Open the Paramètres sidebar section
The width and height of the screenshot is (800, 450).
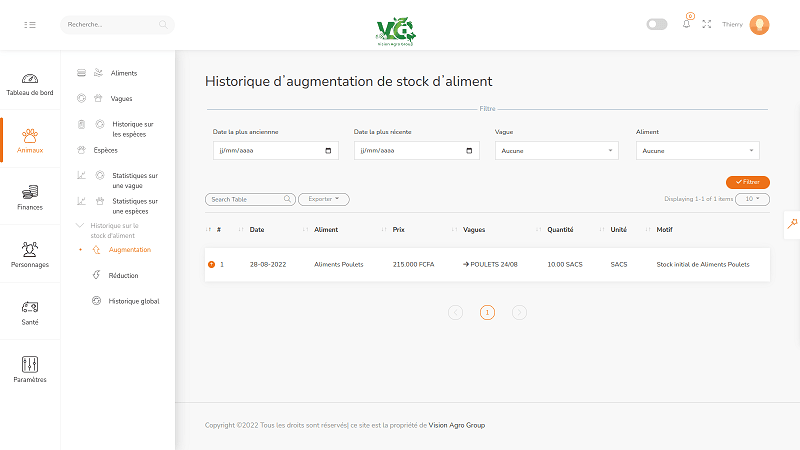point(30,369)
